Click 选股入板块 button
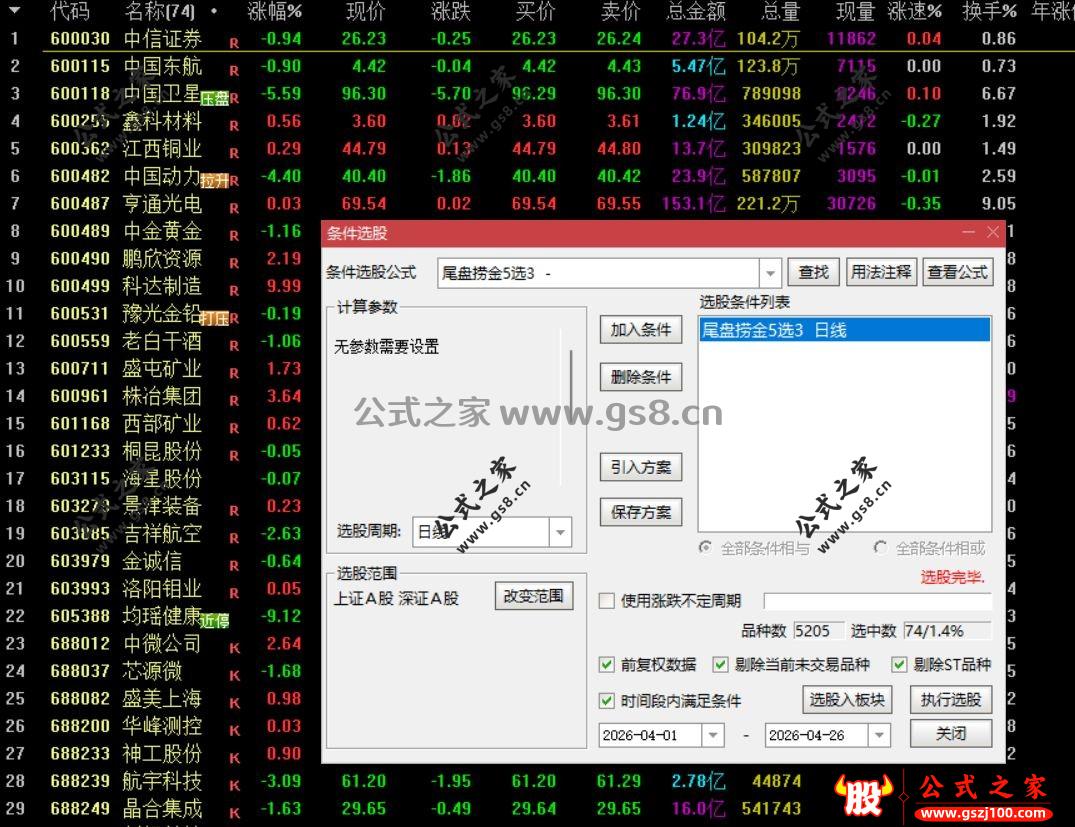1075x827 pixels. coord(847,699)
